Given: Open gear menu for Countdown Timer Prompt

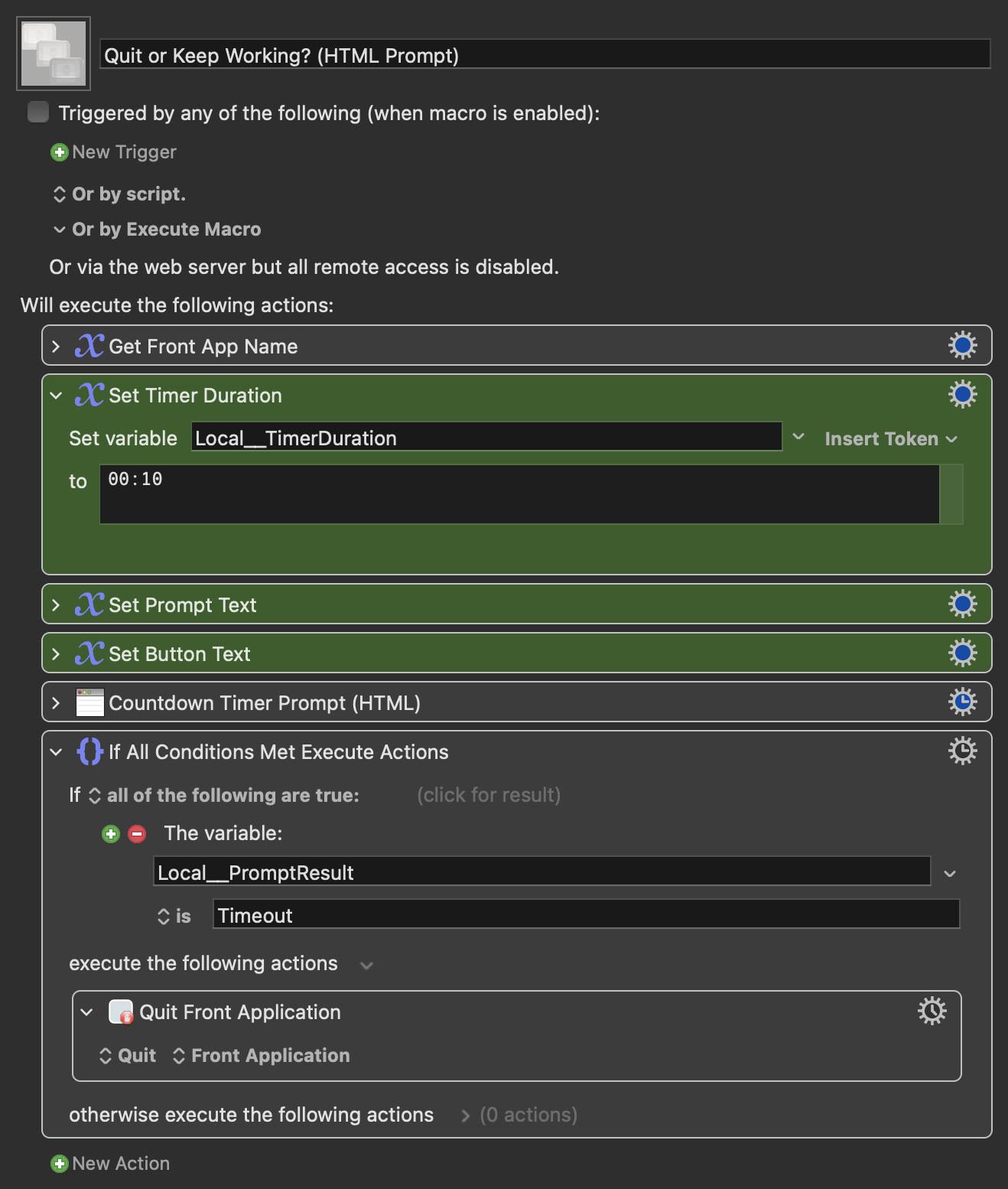Looking at the screenshot, I should coord(962,702).
